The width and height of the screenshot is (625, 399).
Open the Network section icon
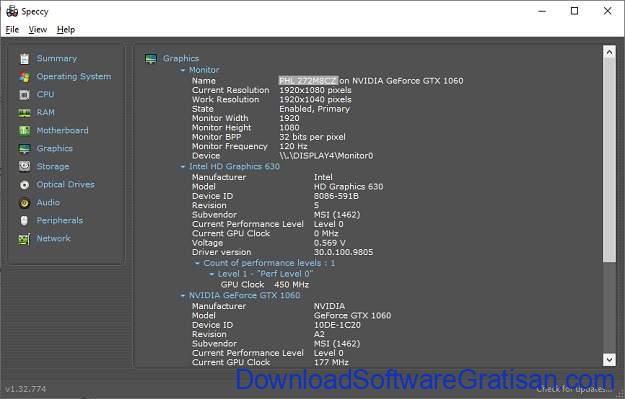coord(24,239)
